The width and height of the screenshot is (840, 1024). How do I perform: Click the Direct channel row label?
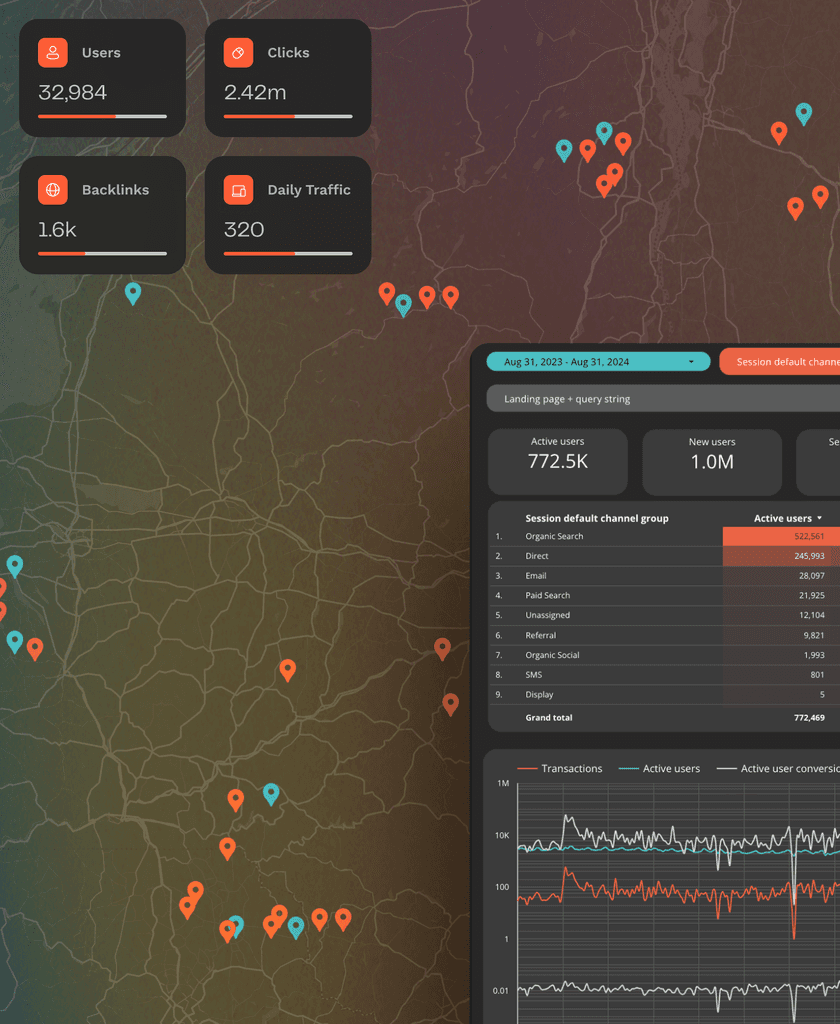[x=536, y=556]
